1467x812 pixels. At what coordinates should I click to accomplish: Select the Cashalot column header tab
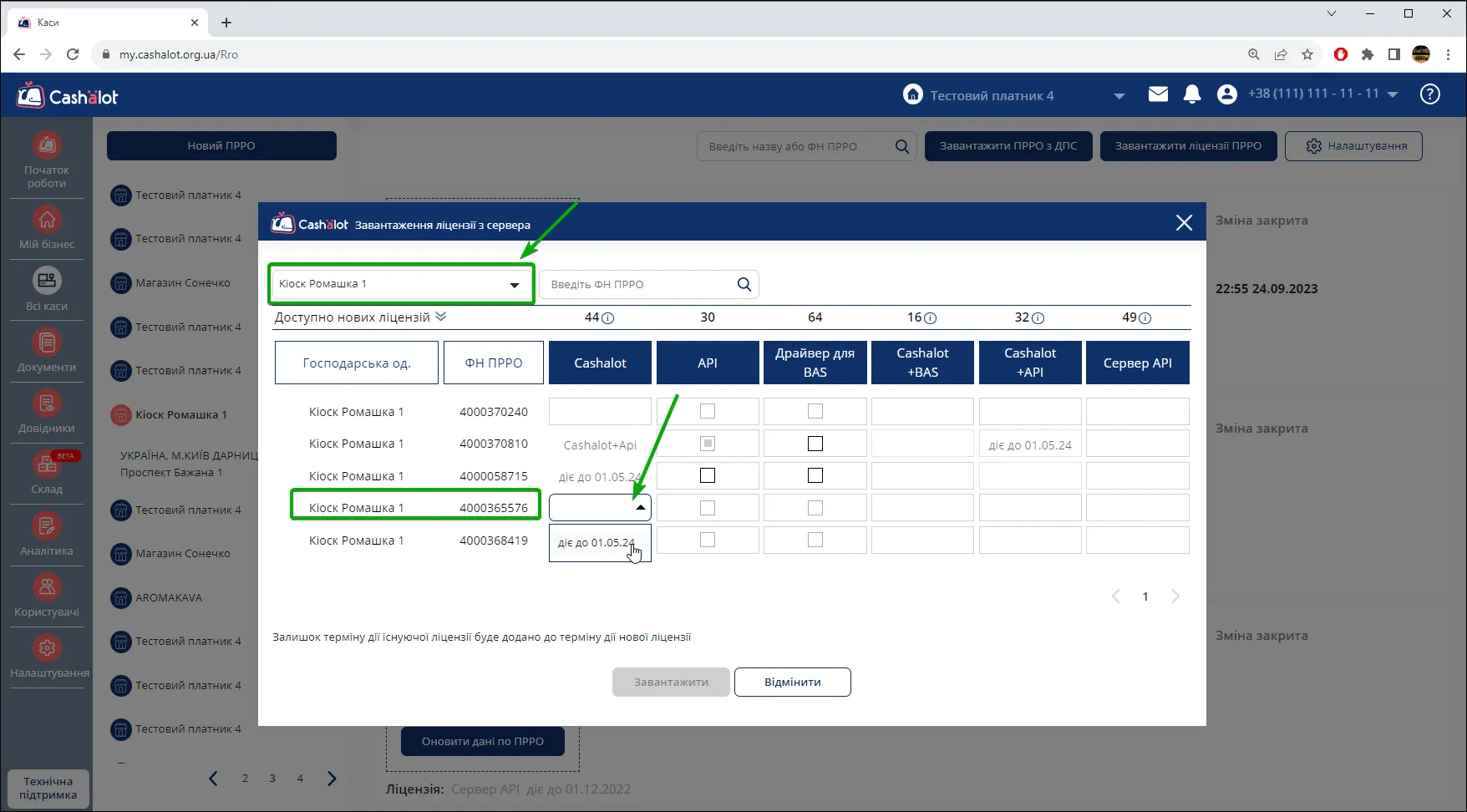click(600, 363)
